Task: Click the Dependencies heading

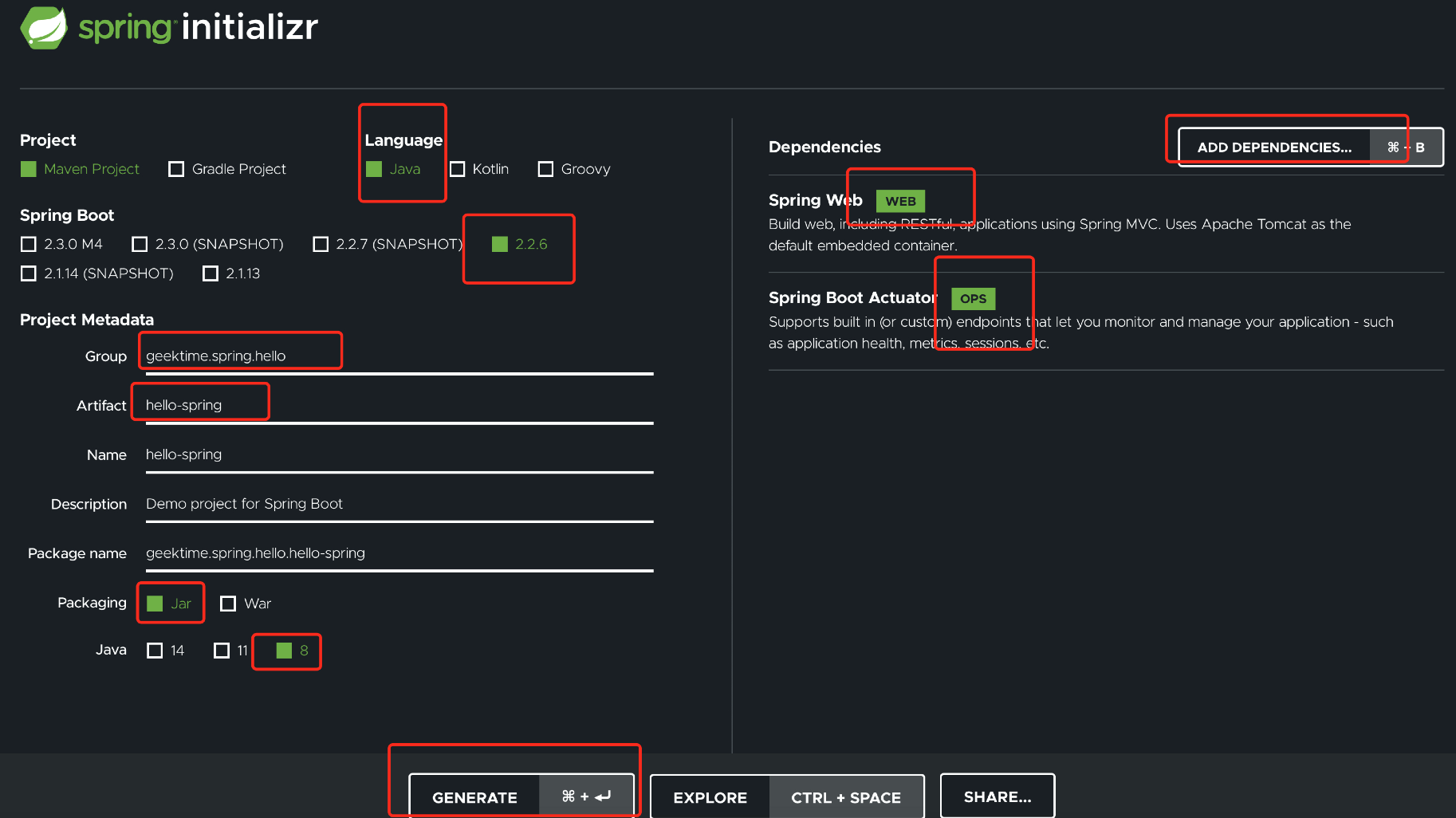Action: point(824,147)
